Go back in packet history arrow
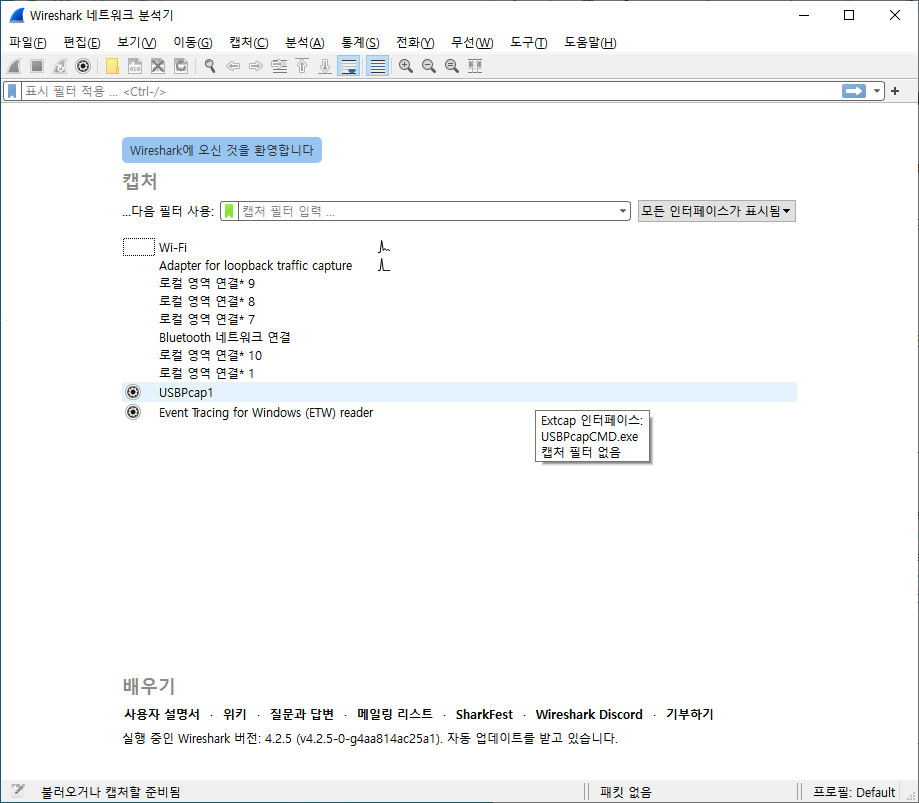 (233, 66)
